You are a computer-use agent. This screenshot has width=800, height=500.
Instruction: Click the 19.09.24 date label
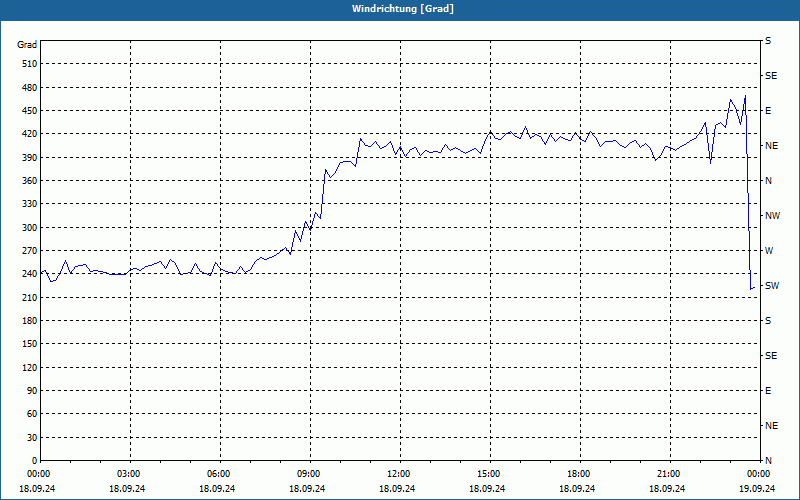[x=757, y=489]
